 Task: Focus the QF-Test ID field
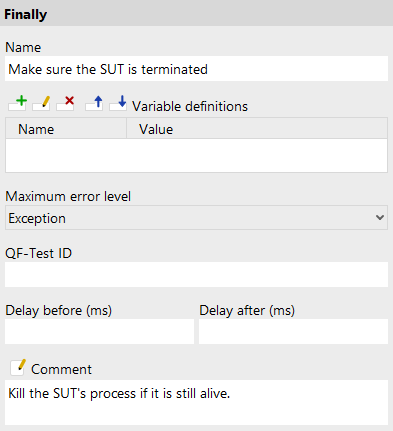pyautogui.click(x=196, y=274)
